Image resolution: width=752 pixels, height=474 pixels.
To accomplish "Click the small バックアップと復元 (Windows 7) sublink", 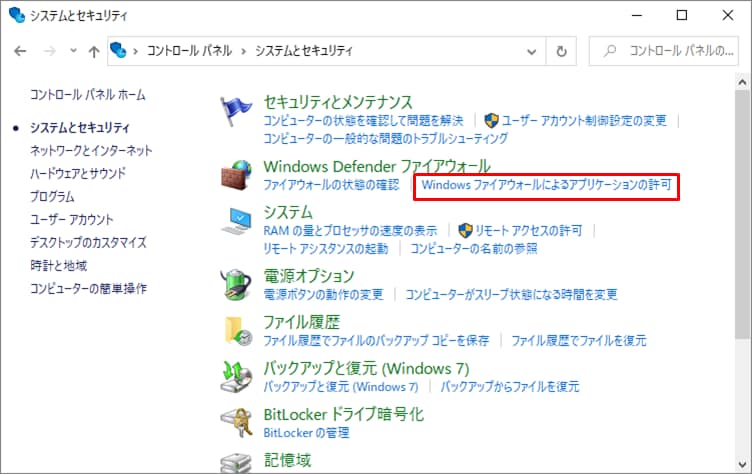I will click(x=341, y=387).
